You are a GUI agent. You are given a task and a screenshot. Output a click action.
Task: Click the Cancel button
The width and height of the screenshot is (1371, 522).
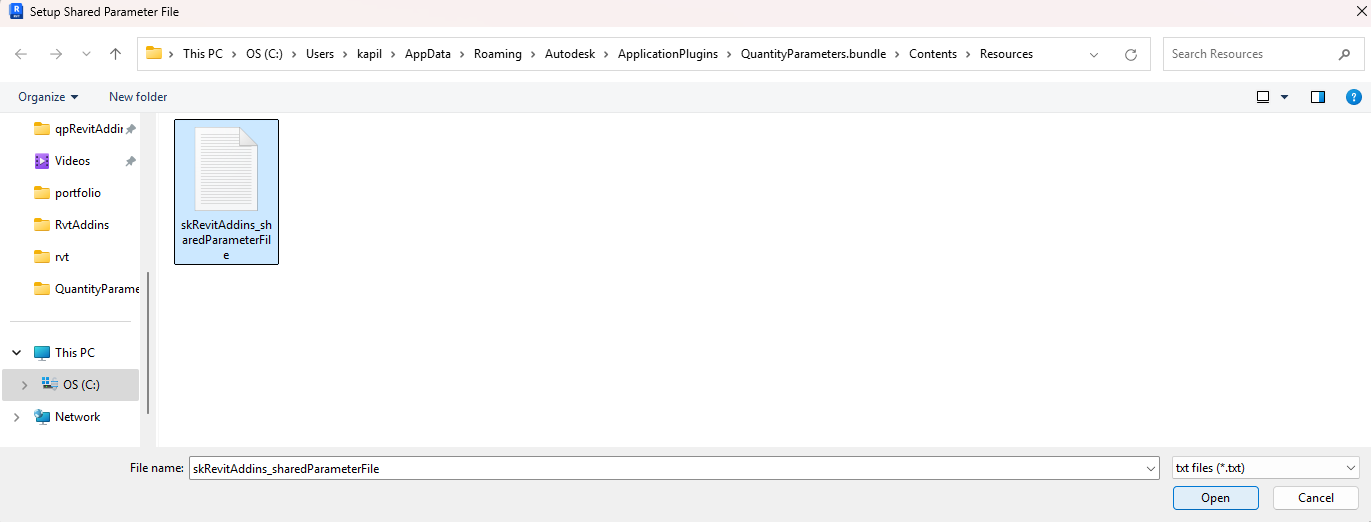(1316, 498)
